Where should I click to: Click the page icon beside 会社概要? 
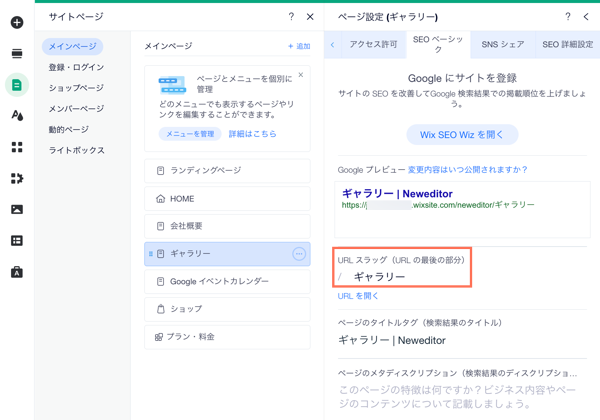[161, 226]
